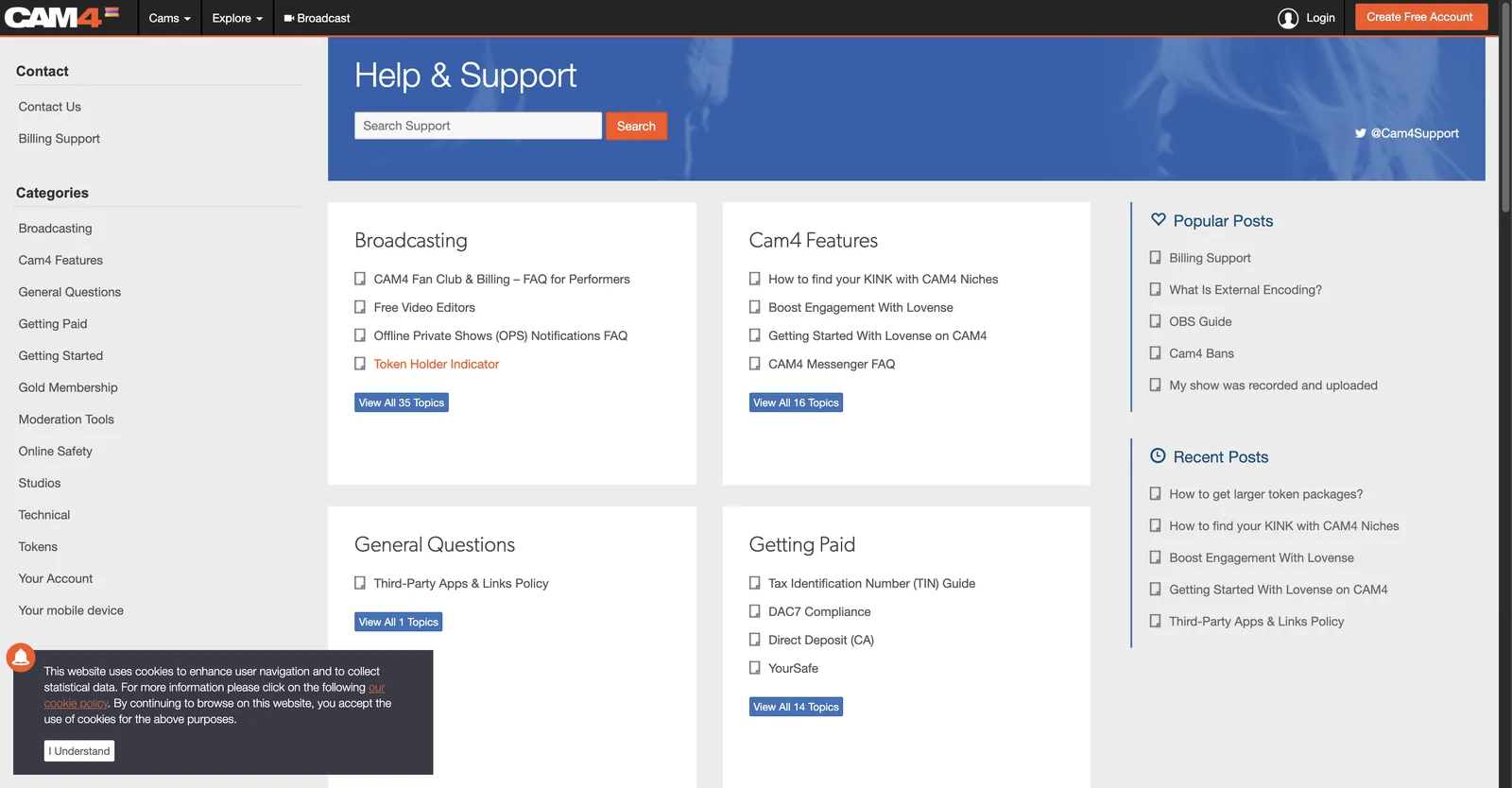This screenshot has width=1512, height=788.
Task: Click the orange Search button
Action: pyautogui.click(x=636, y=126)
